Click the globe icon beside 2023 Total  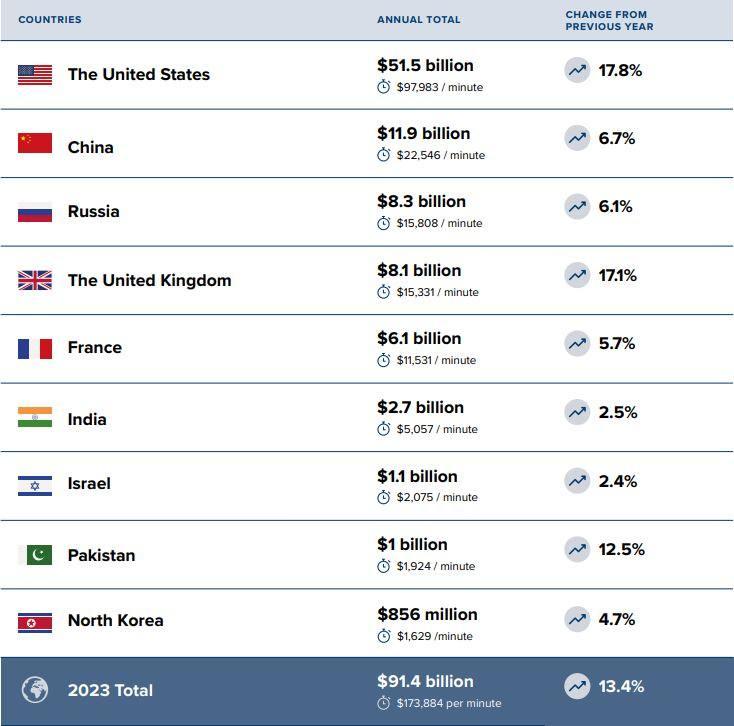(35, 689)
